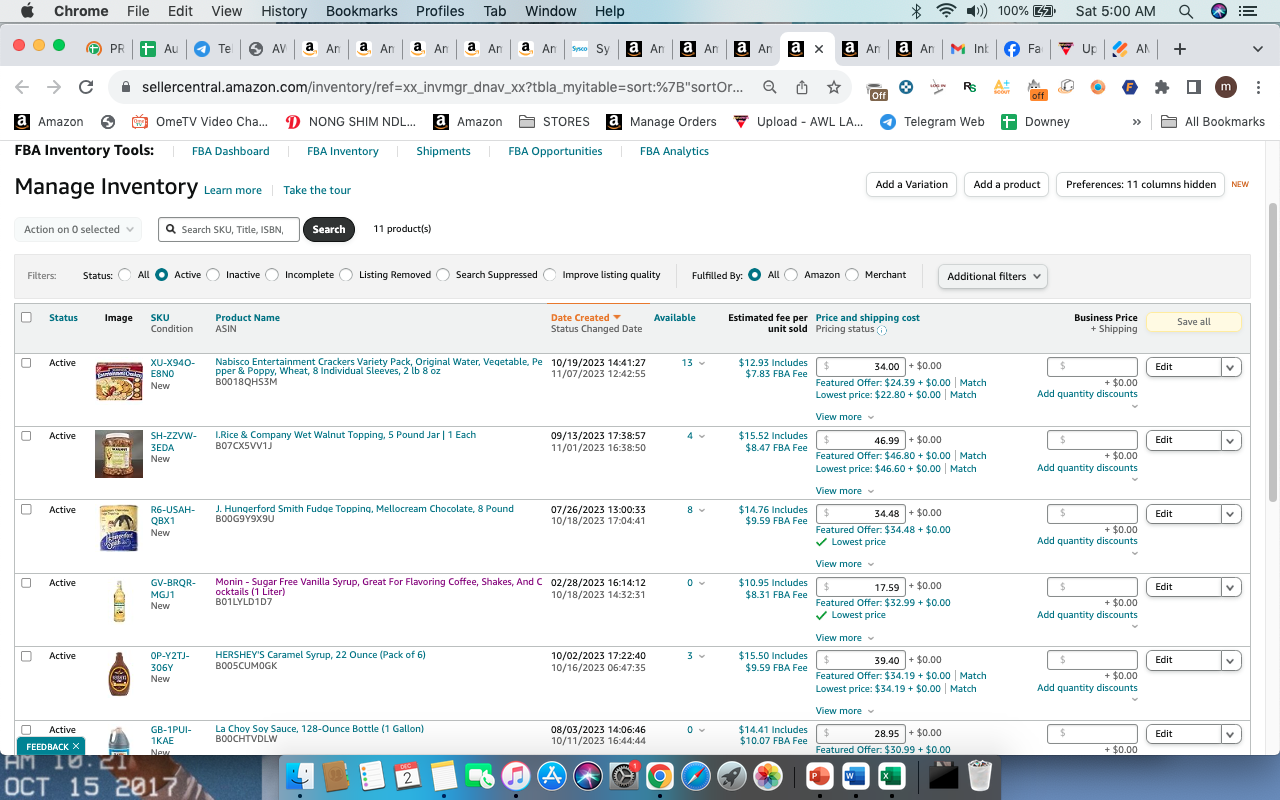Image resolution: width=1280 pixels, height=800 pixels.
Task: Click the RS extension icon
Action: 970,87
